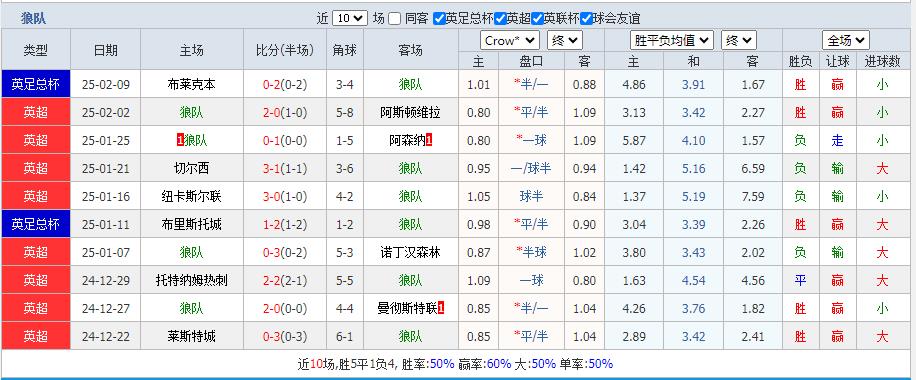Click the red card icon beside 曼彻斯特联
The width and height of the screenshot is (916, 380).
(441, 308)
